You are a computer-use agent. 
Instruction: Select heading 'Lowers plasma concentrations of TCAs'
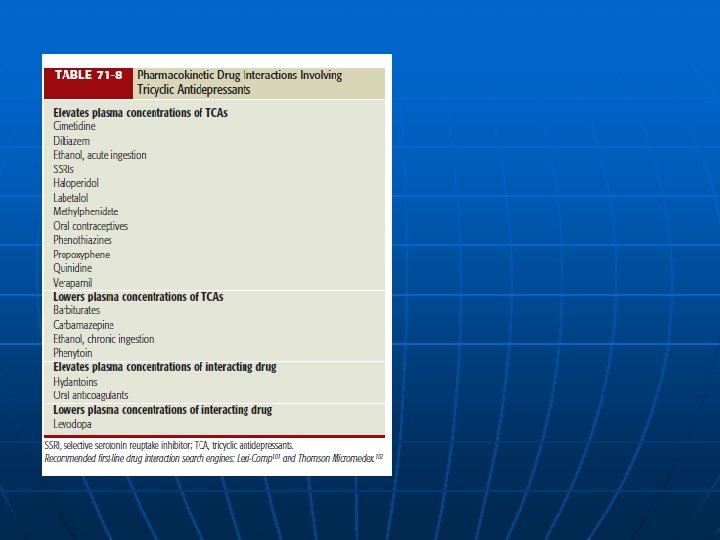(138, 297)
